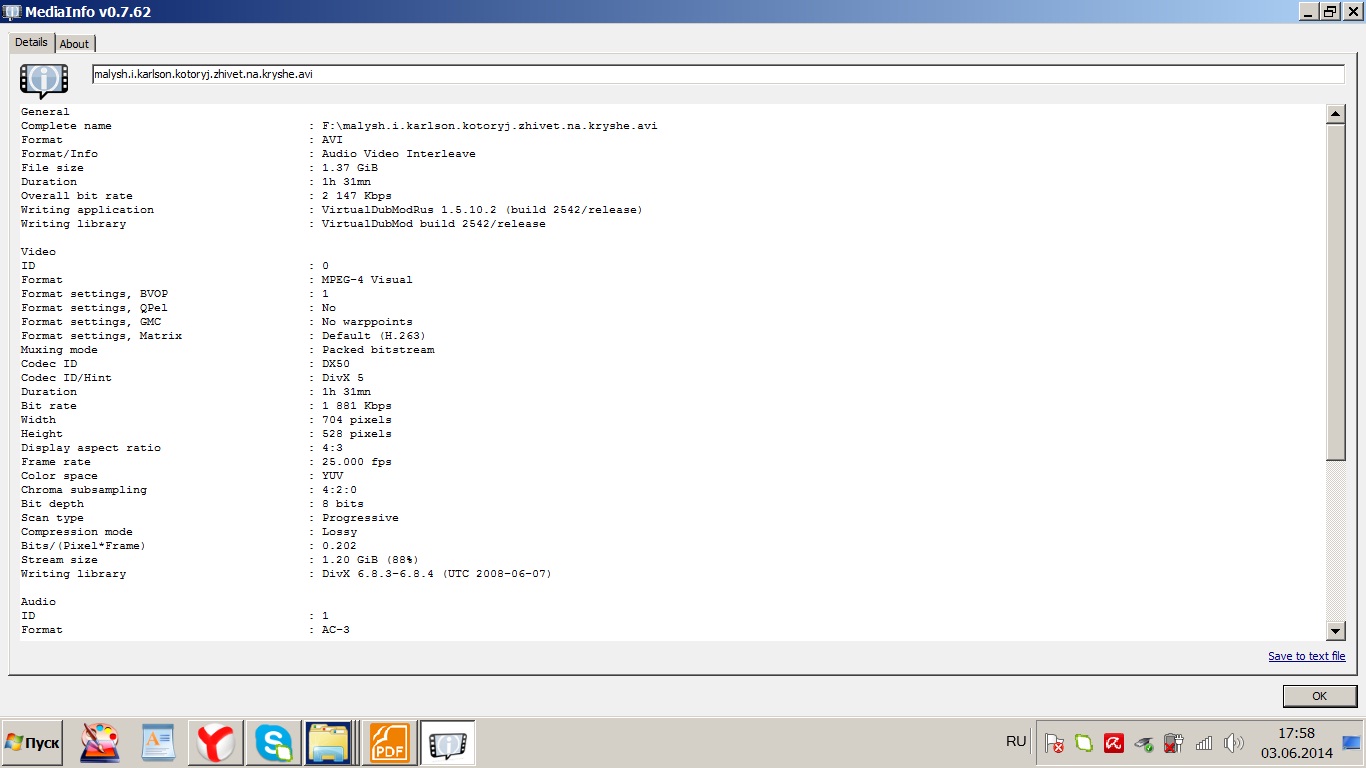
Task: Click the '2 147 Kbps' overall bit rate
Action: (x=357, y=196)
